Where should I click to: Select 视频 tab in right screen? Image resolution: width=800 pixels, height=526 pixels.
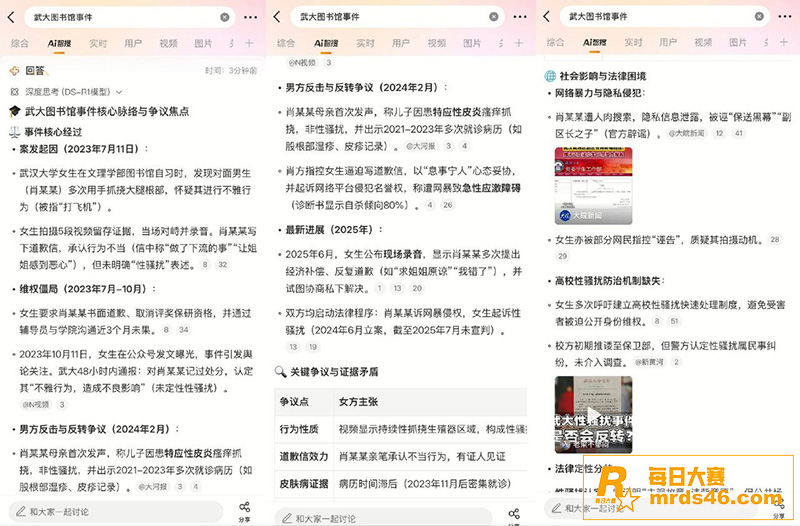click(703, 42)
